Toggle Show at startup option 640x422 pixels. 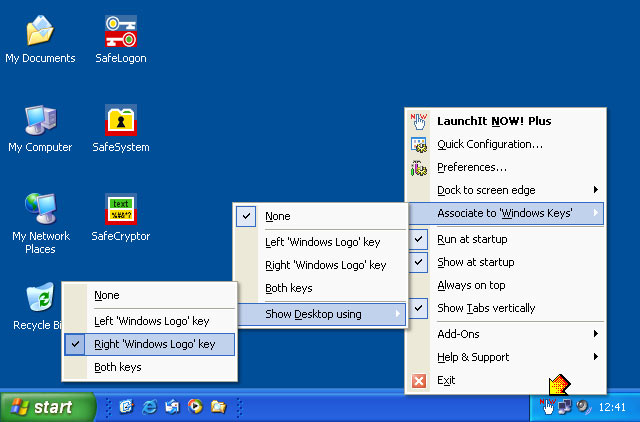click(505, 262)
